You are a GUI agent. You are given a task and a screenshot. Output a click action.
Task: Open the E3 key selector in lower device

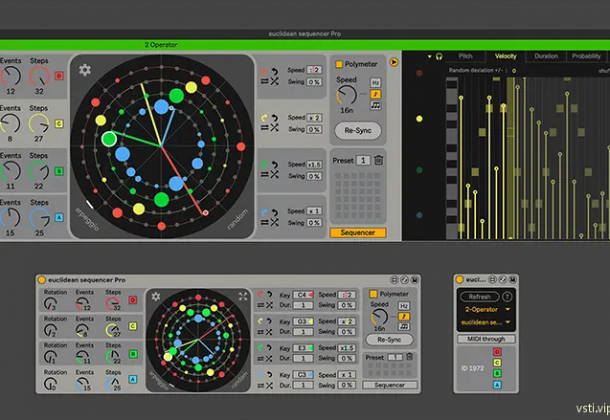(303, 348)
